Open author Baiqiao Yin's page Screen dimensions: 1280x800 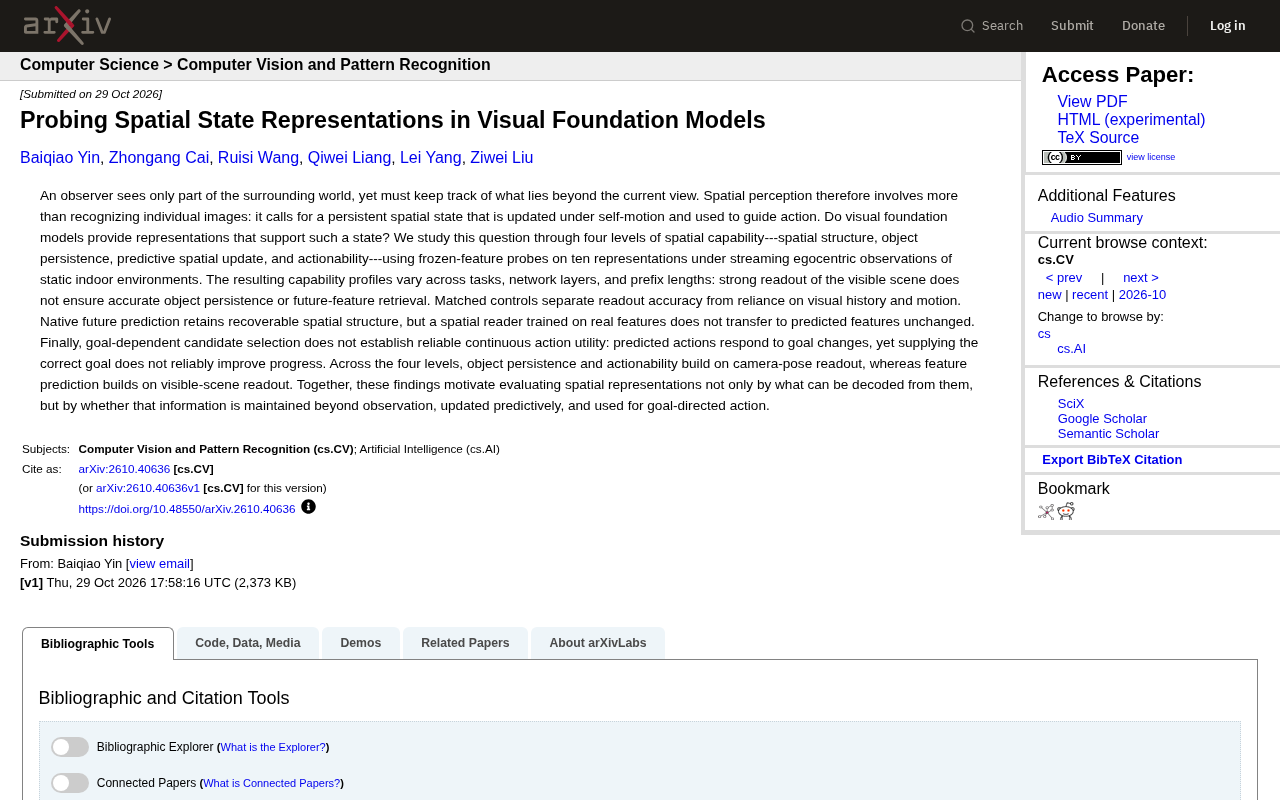pyautogui.click(x=60, y=158)
